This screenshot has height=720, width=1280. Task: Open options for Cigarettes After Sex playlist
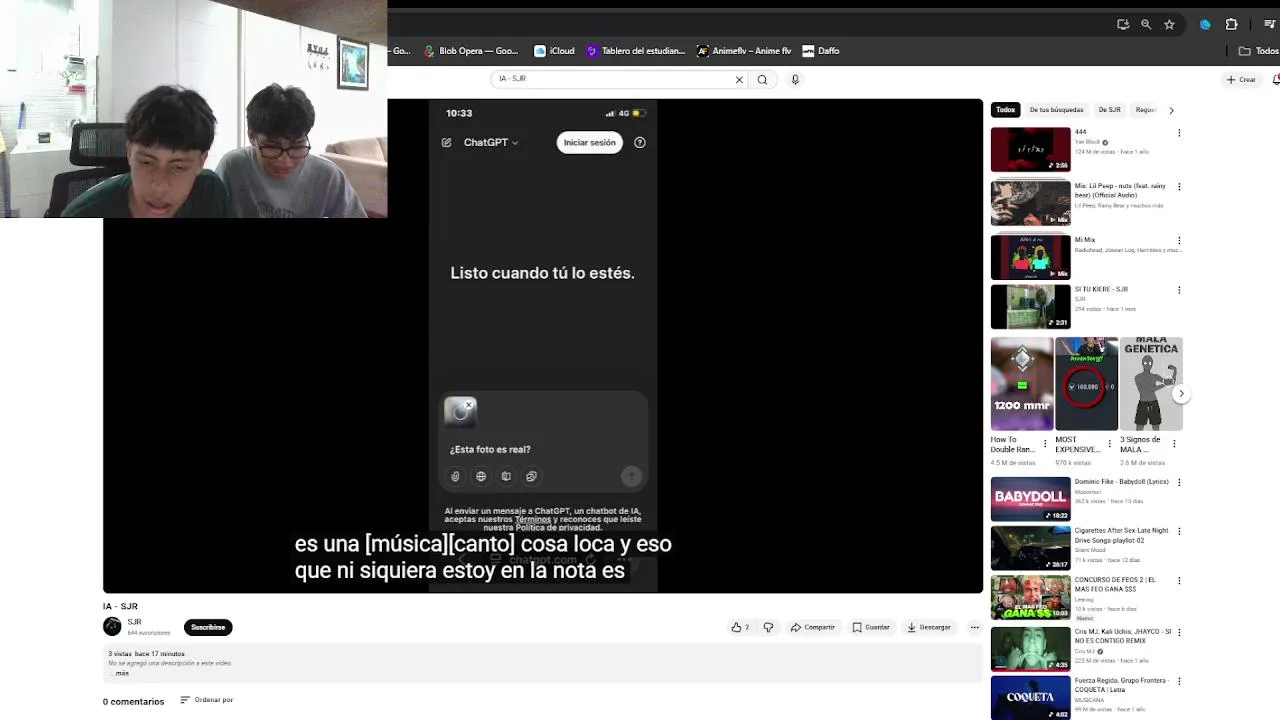point(1179,531)
